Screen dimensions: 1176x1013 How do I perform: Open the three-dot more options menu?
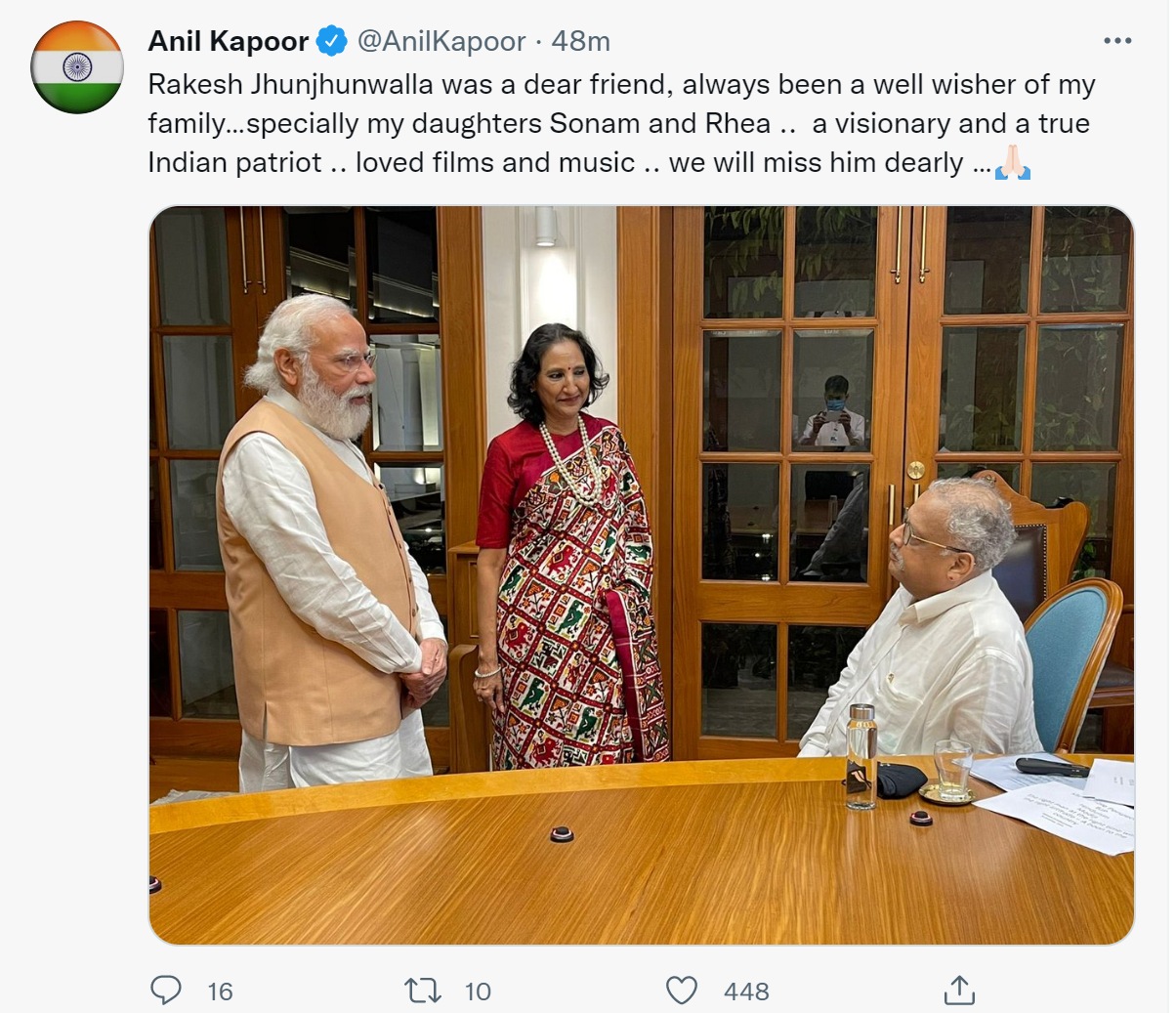coord(1117,41)
